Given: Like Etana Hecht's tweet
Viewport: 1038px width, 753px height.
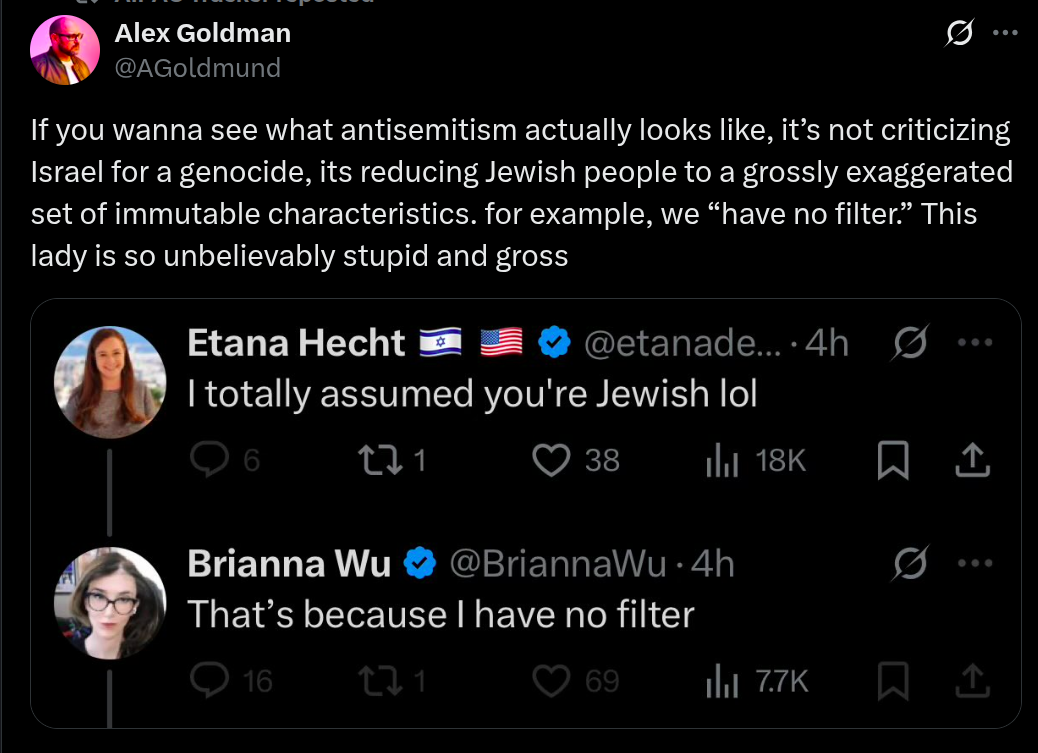Looking at the screenshot, I should [x=549, y=460].
